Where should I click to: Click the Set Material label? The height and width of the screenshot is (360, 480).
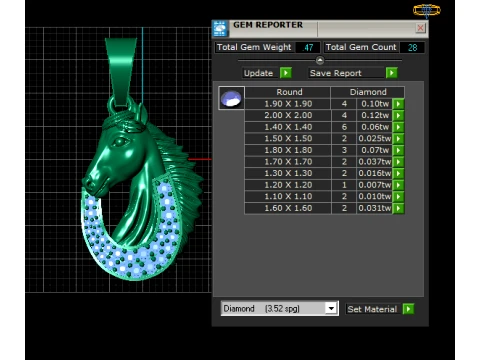pos(372,309)
